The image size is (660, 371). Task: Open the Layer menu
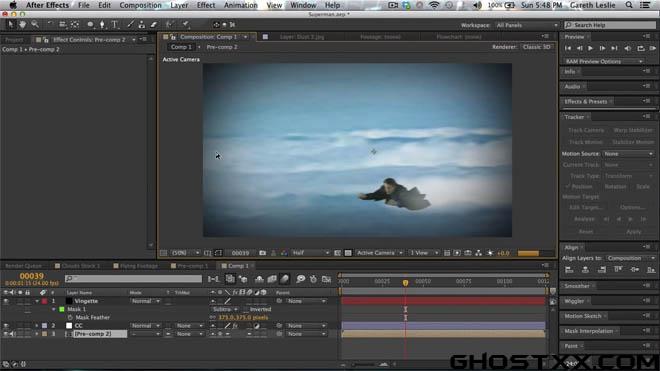click(179, 5)
